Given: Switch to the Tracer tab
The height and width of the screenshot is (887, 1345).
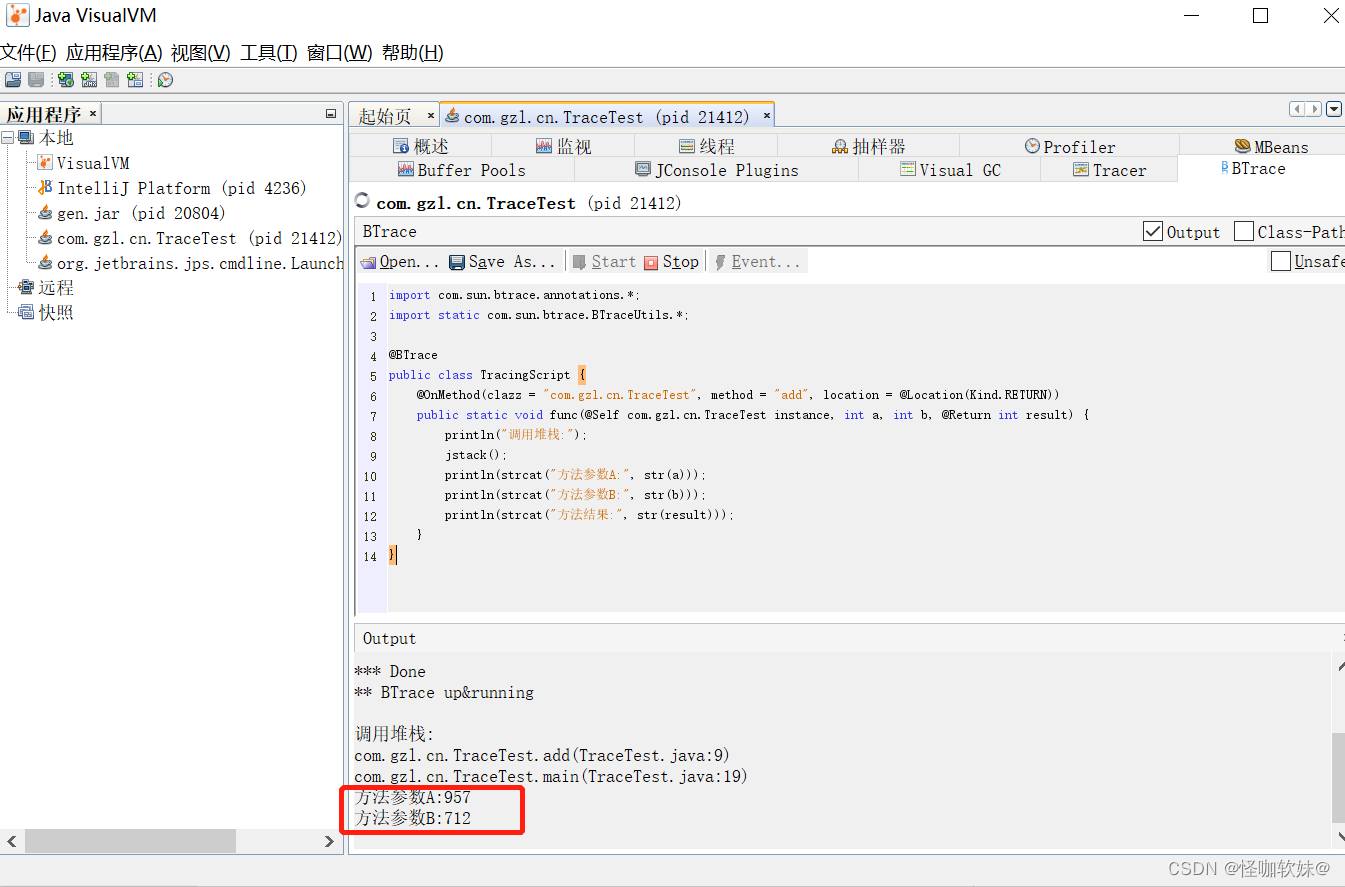Looking at the screenshot, I should coord(1110,170).
